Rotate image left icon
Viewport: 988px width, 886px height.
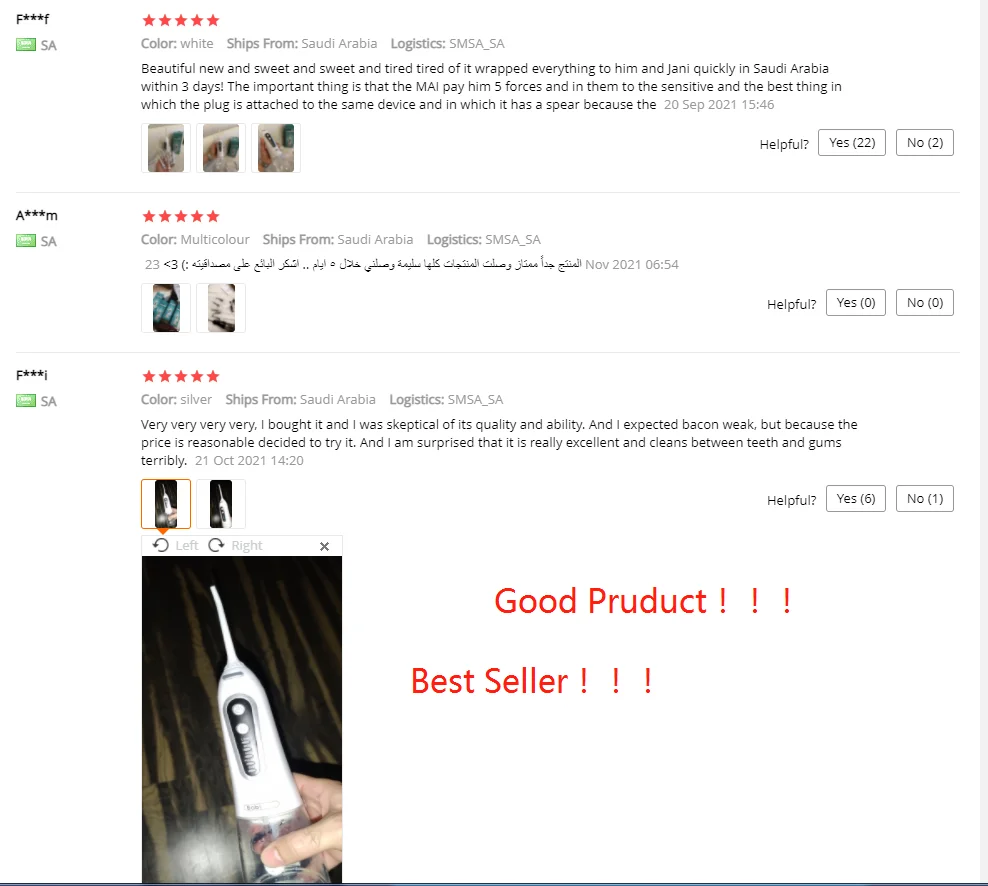(161, 545)
